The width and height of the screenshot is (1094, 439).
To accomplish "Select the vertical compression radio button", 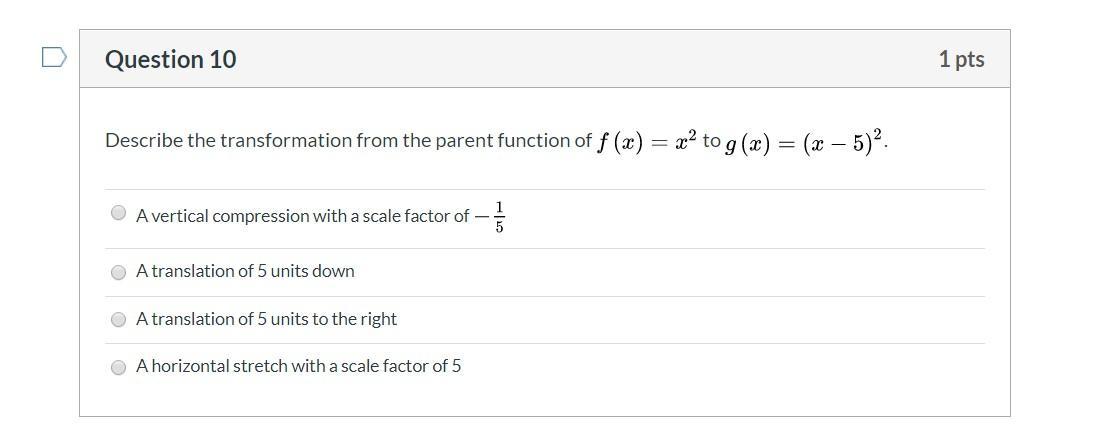I will coord(119,213).
